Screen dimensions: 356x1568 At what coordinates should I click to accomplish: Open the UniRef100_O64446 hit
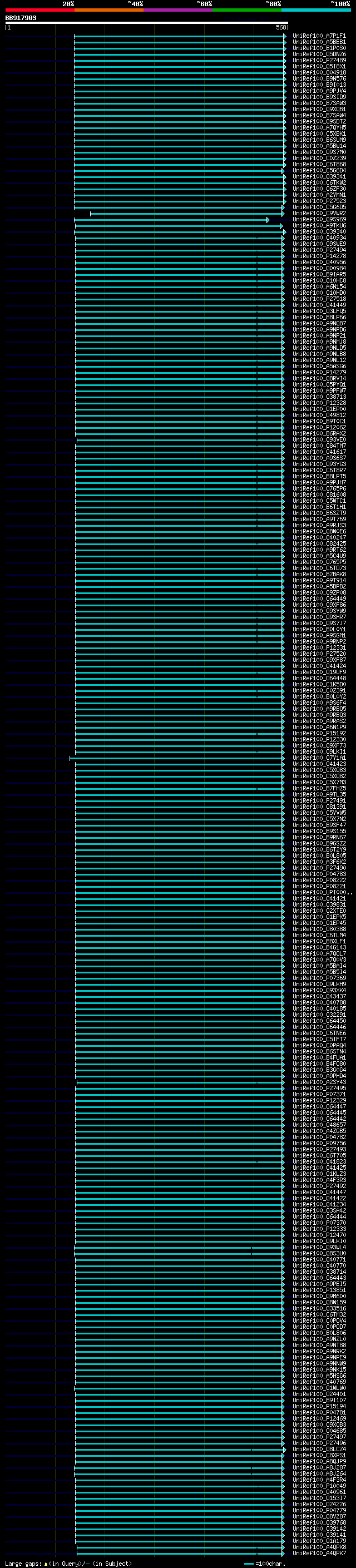coord(319,1027)
